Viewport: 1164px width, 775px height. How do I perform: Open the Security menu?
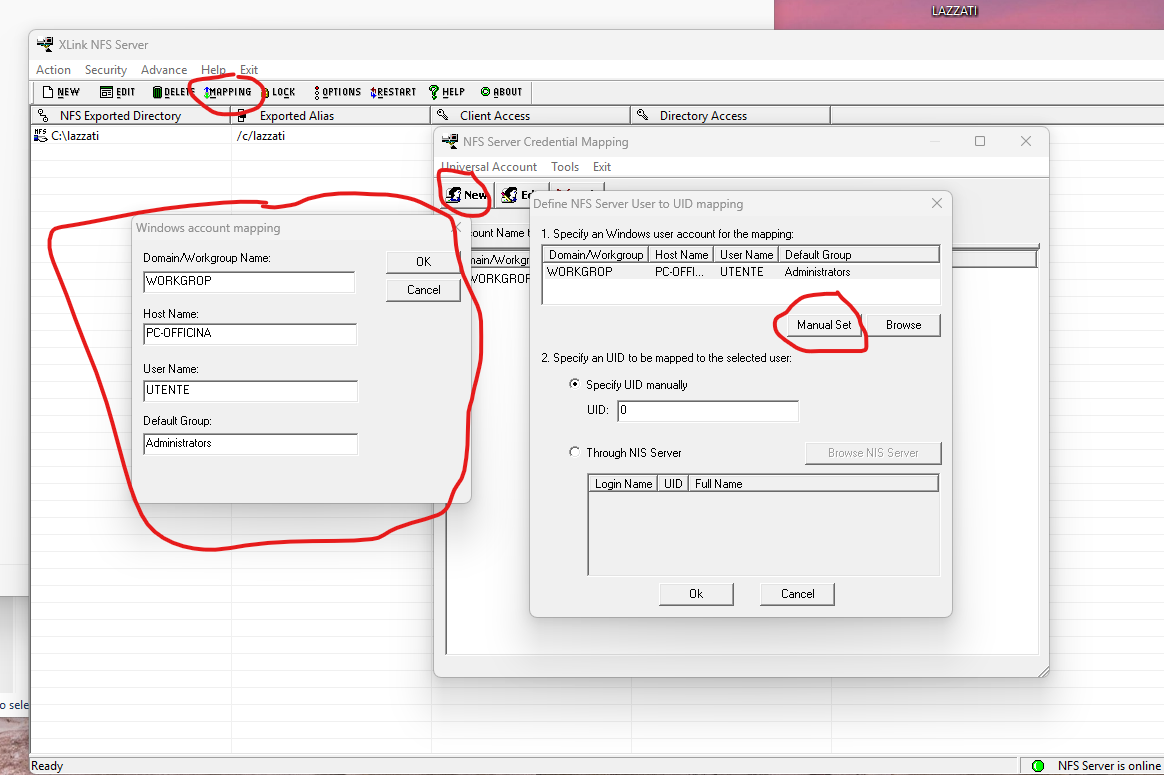pyautogui.click(x=105, y=70)
